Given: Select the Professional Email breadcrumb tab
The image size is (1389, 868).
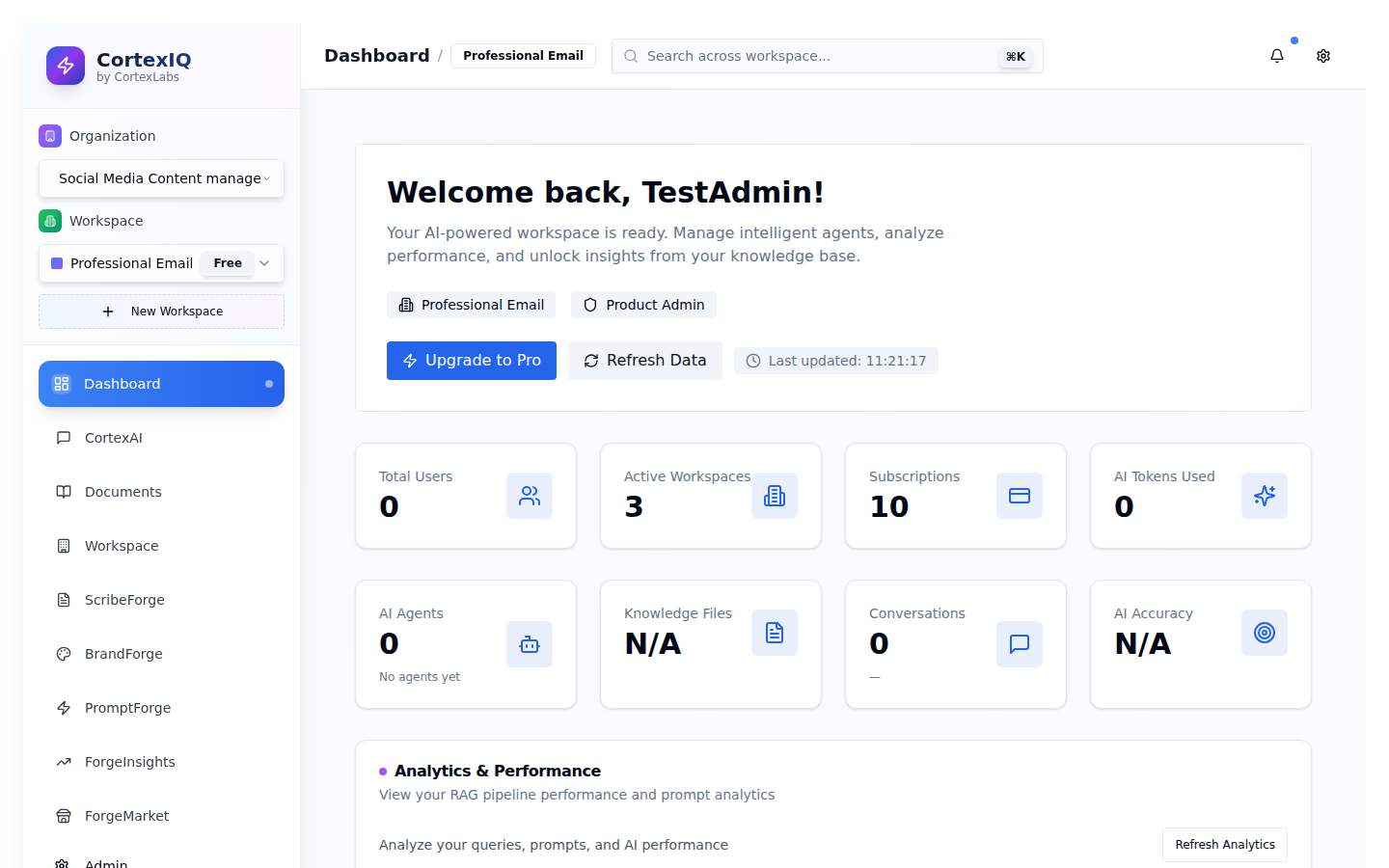Looking at the screenshot, I should coord(523,55).
